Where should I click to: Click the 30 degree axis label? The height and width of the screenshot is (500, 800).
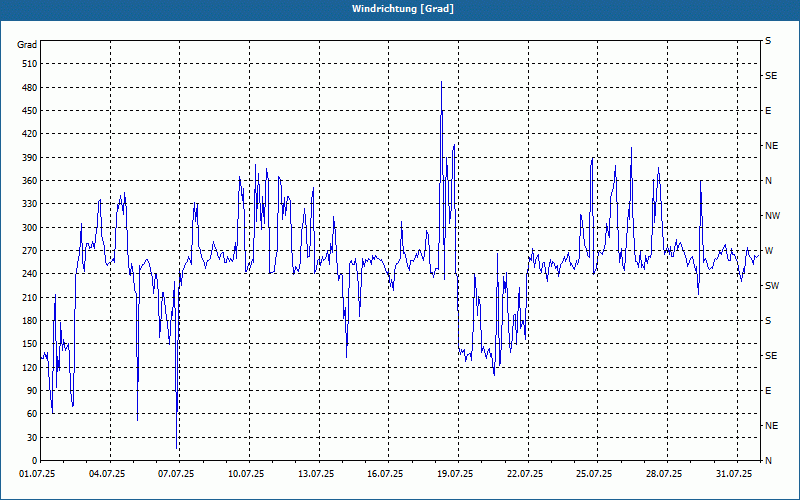click(x=32, y=437)
